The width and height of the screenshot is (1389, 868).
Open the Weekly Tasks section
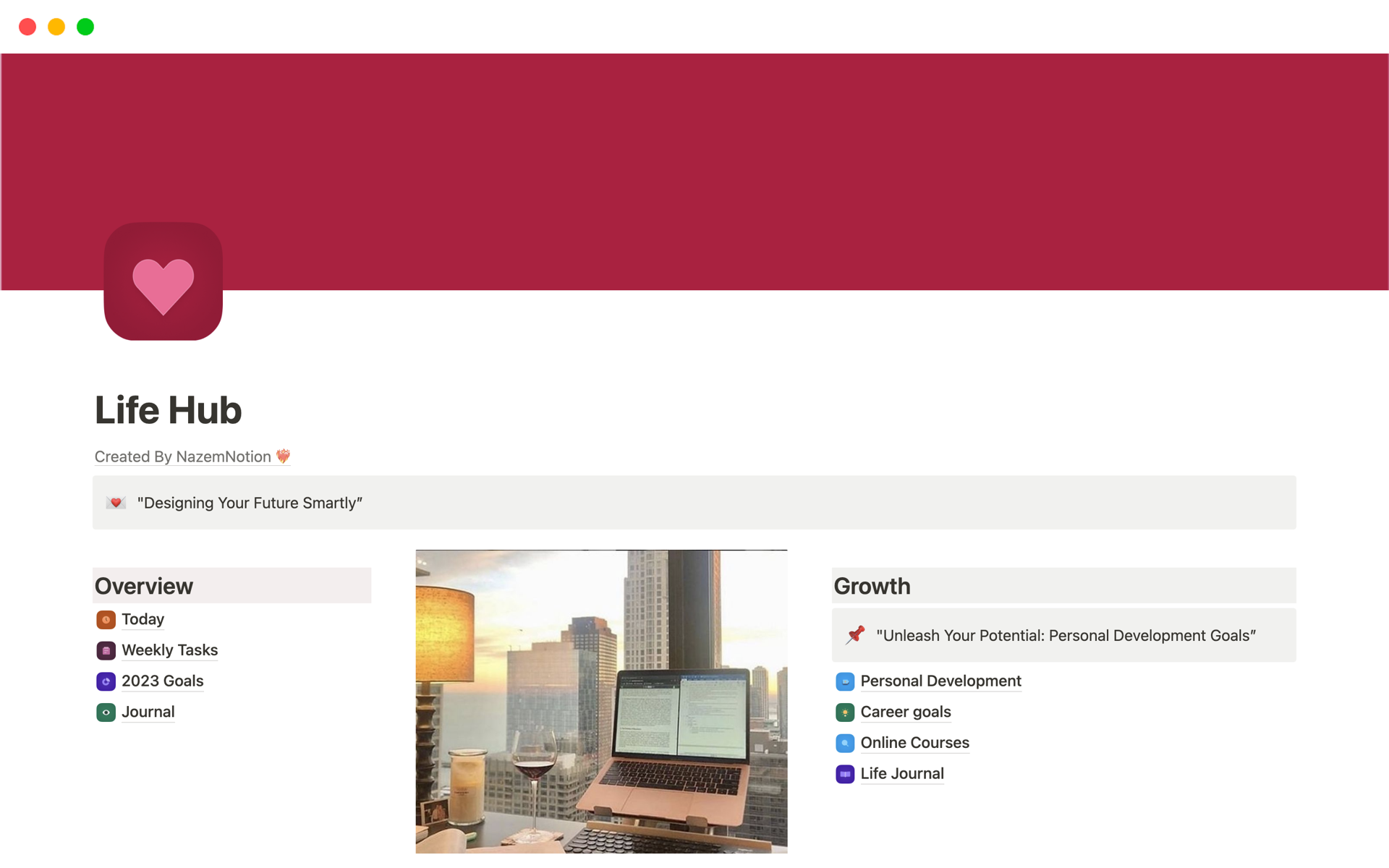pos(170,650)
